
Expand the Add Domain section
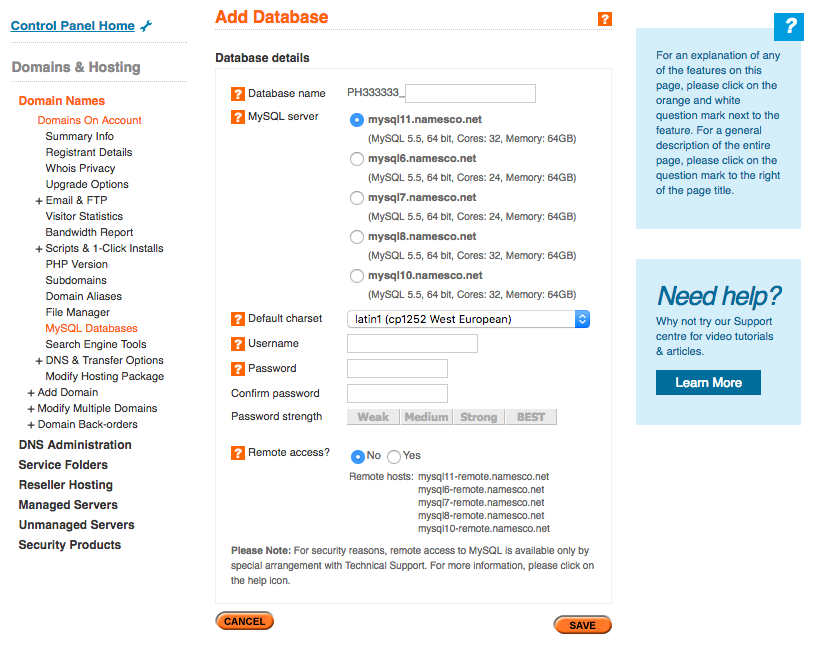pyautogui.click(x=31, y=393)
